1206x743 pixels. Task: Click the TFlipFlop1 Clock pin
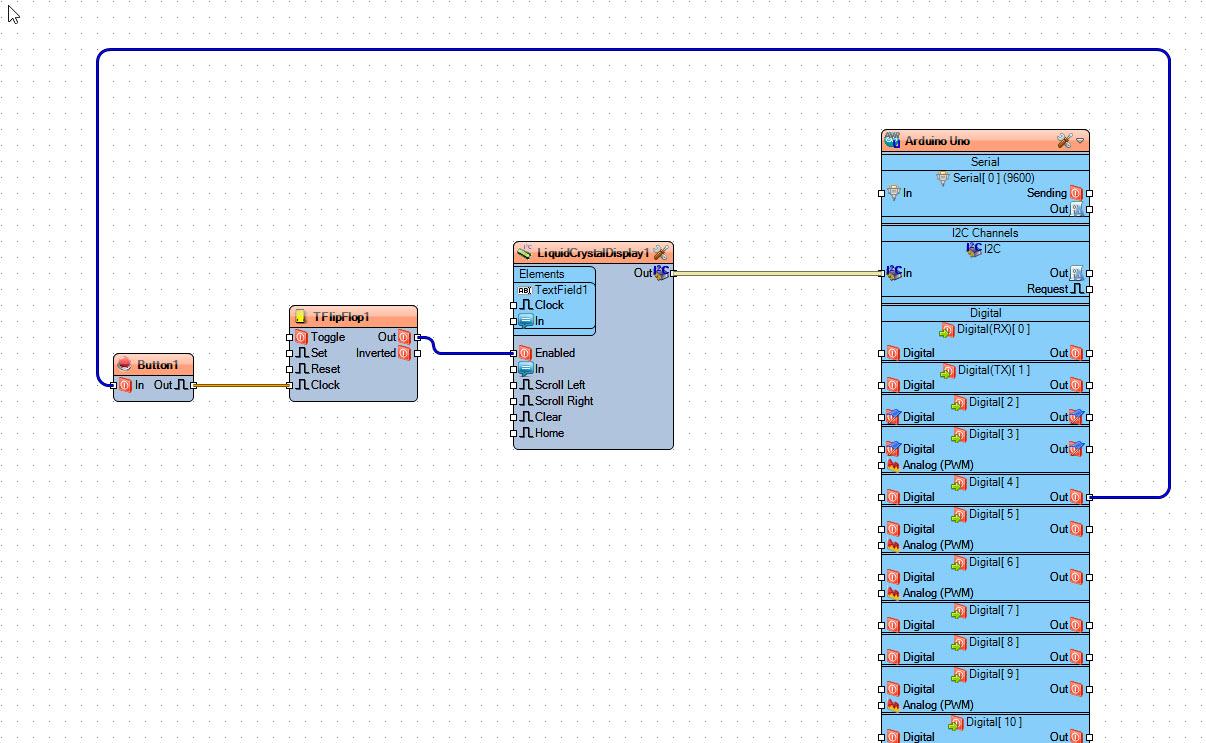[290, 385]
